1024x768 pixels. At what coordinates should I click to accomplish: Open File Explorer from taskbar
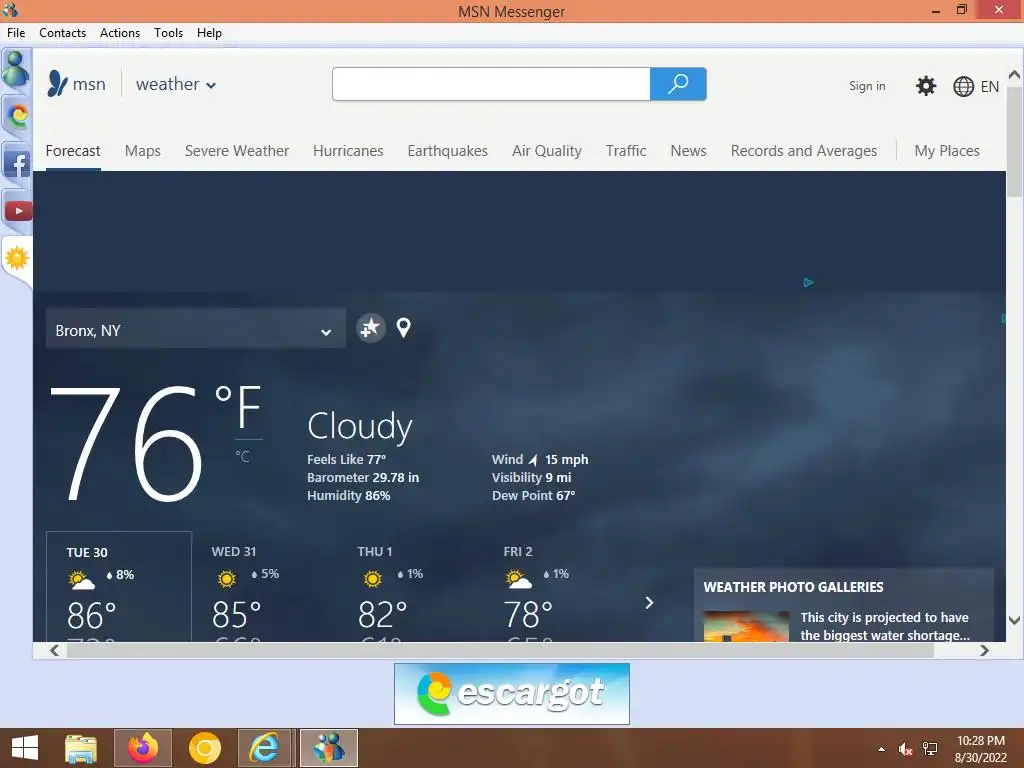point(81,748)
